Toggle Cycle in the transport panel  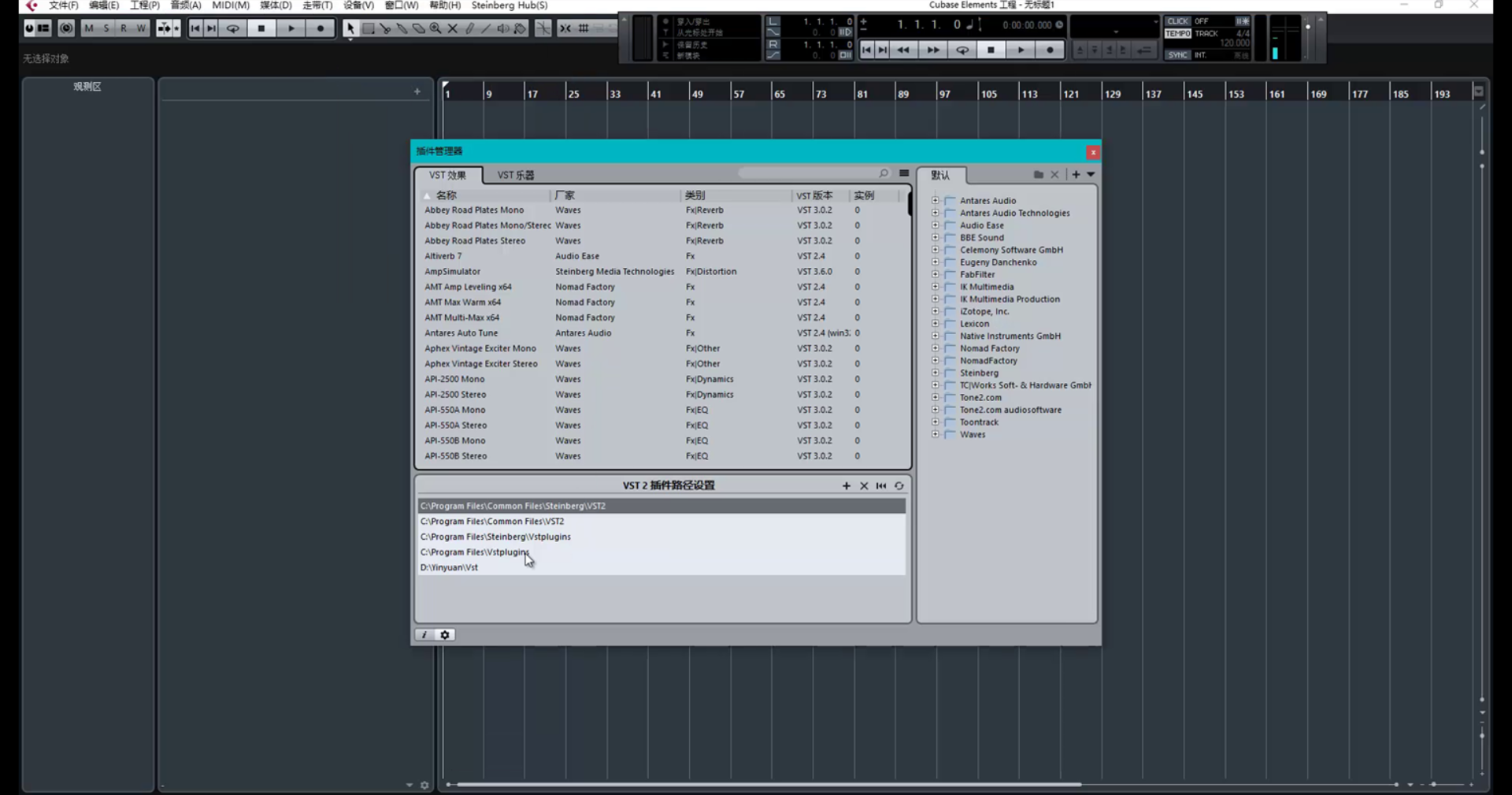coord(962,50)
